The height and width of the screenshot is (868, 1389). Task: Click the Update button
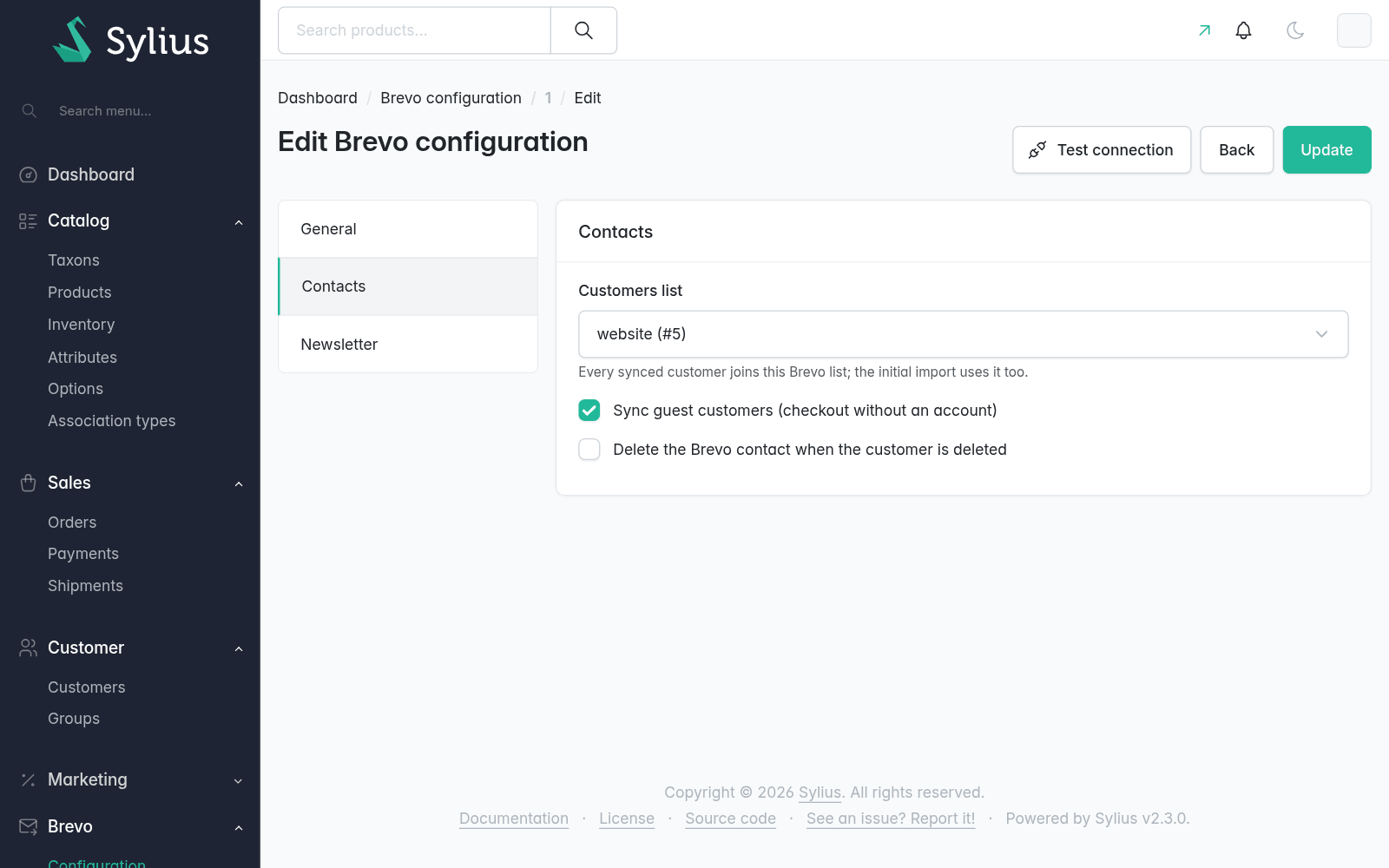1326,150
